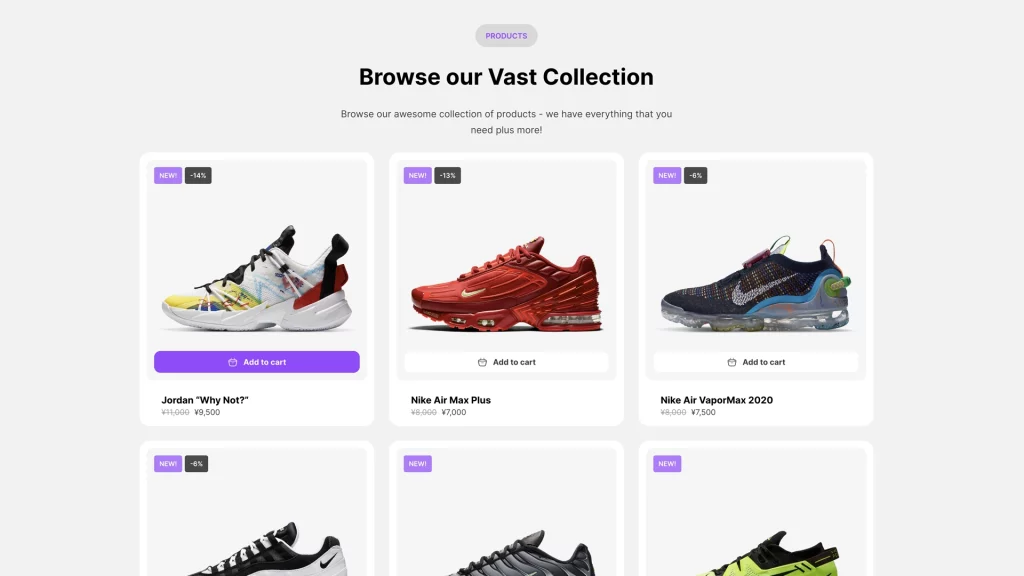
Task: Add Jordan "Why Not?" to cart
Action: pyautogui.click(x=257, y=362)
